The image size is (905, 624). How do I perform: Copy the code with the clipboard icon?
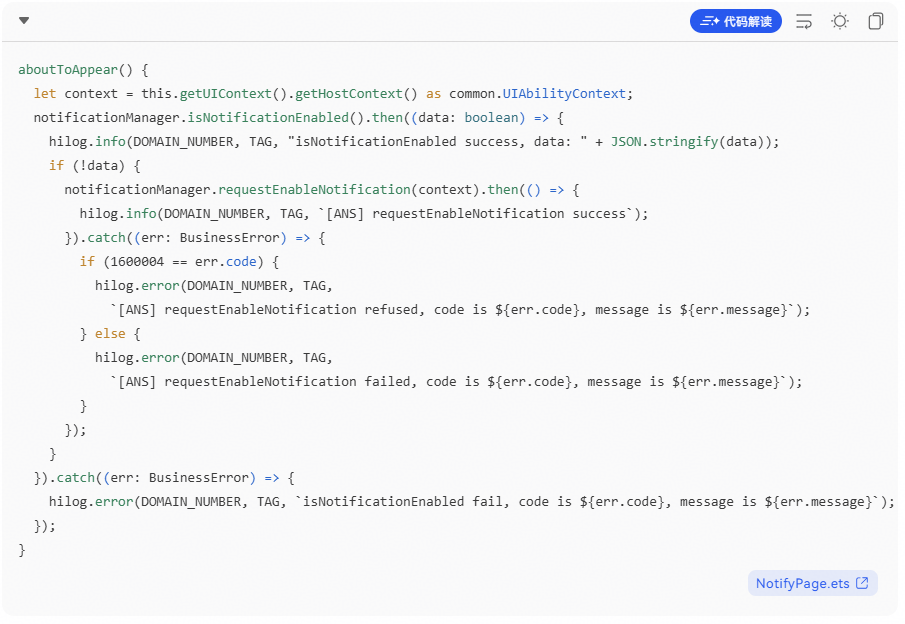click(876, 21)
